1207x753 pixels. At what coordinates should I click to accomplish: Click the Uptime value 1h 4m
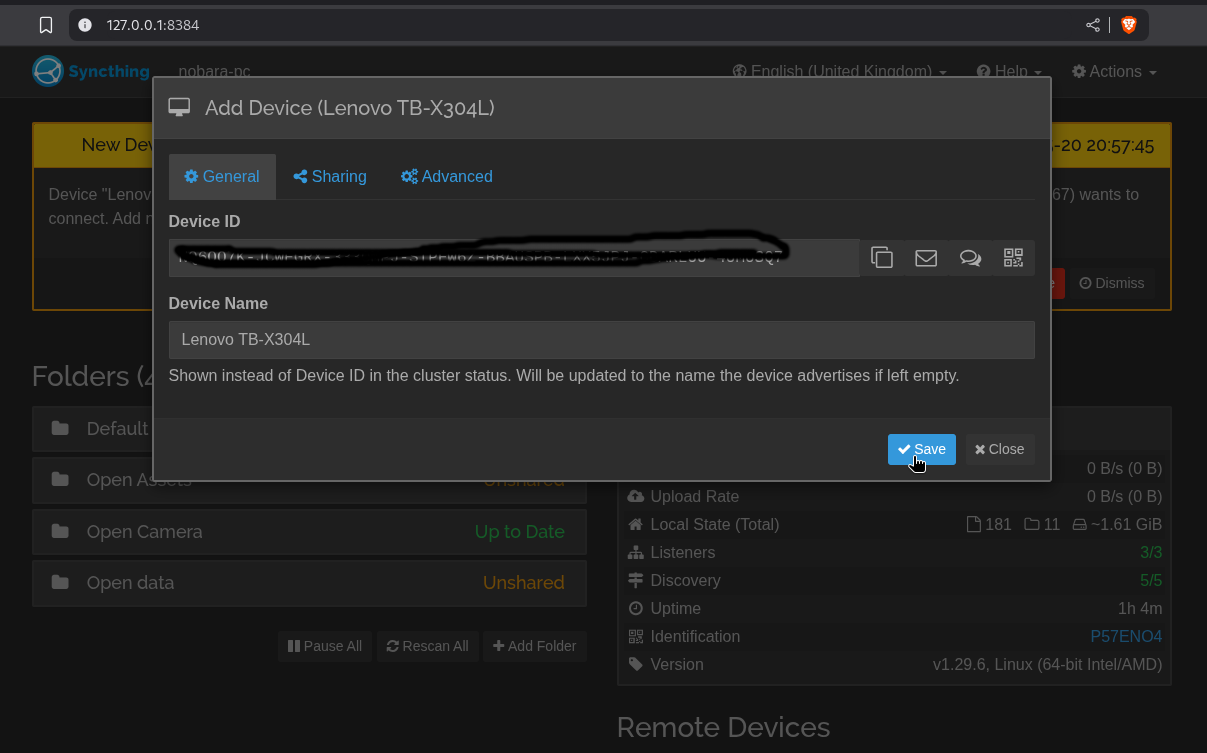1140,608
